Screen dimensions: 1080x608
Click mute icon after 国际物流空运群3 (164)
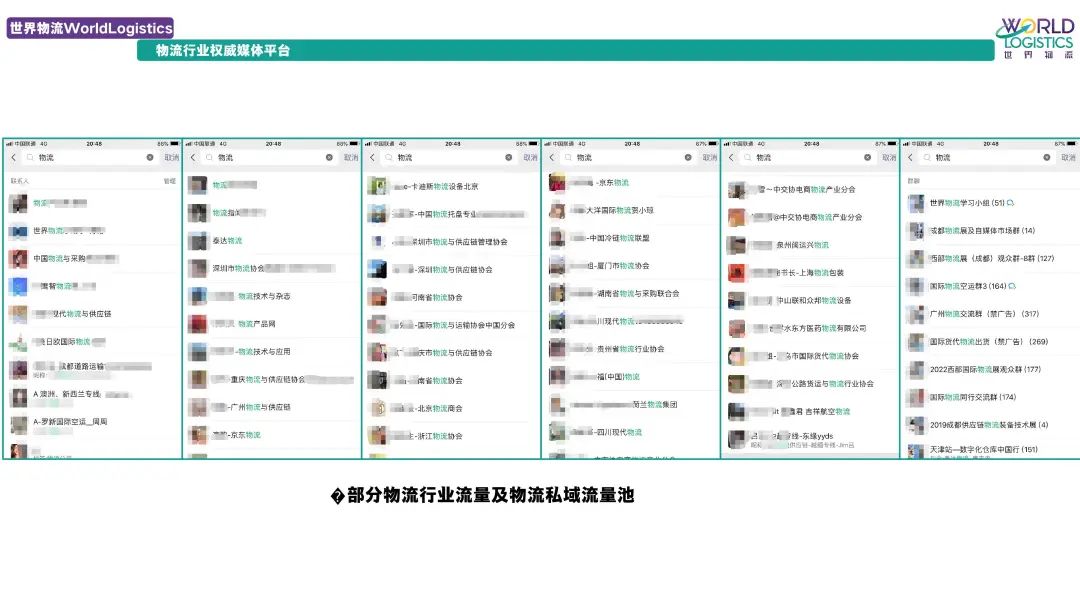tap(1012, 286)
